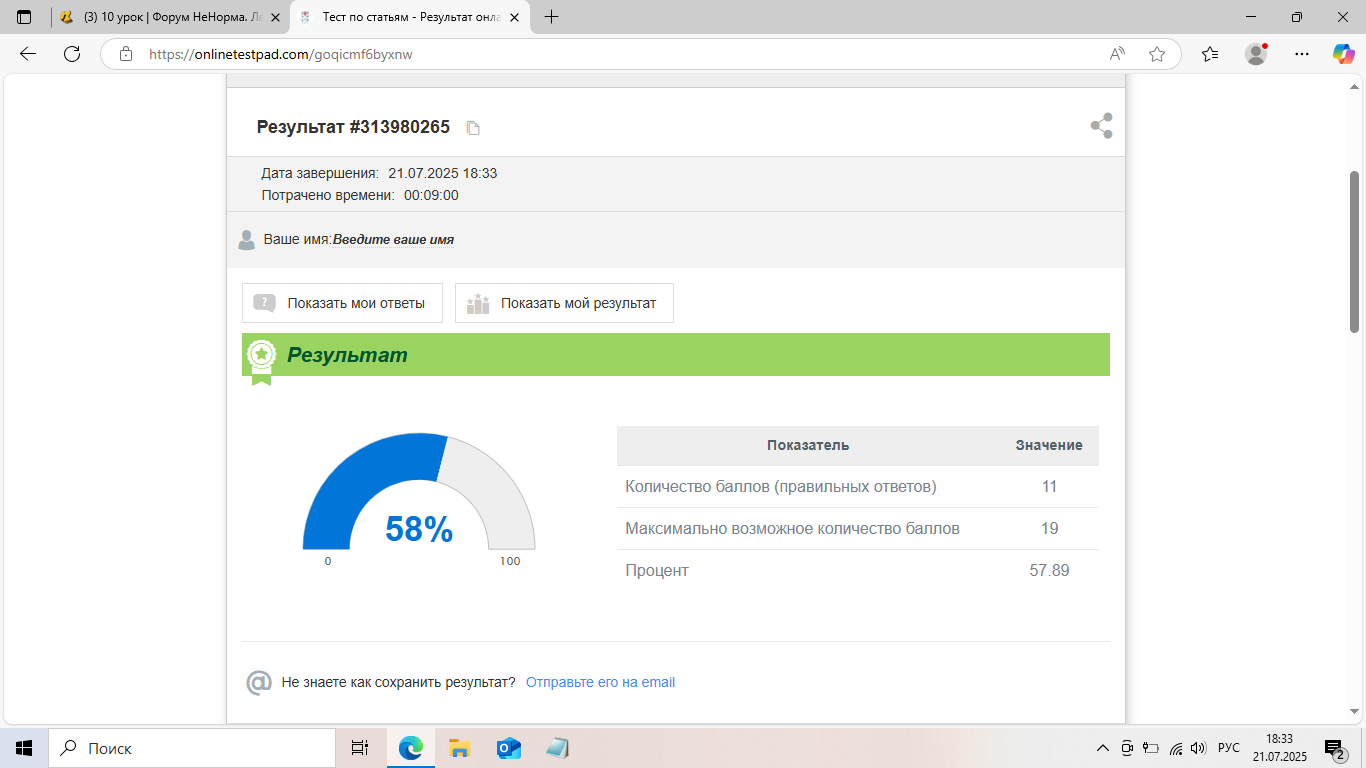Open Copilot icon in Edge toolbar

click(x=1343, y=54)
